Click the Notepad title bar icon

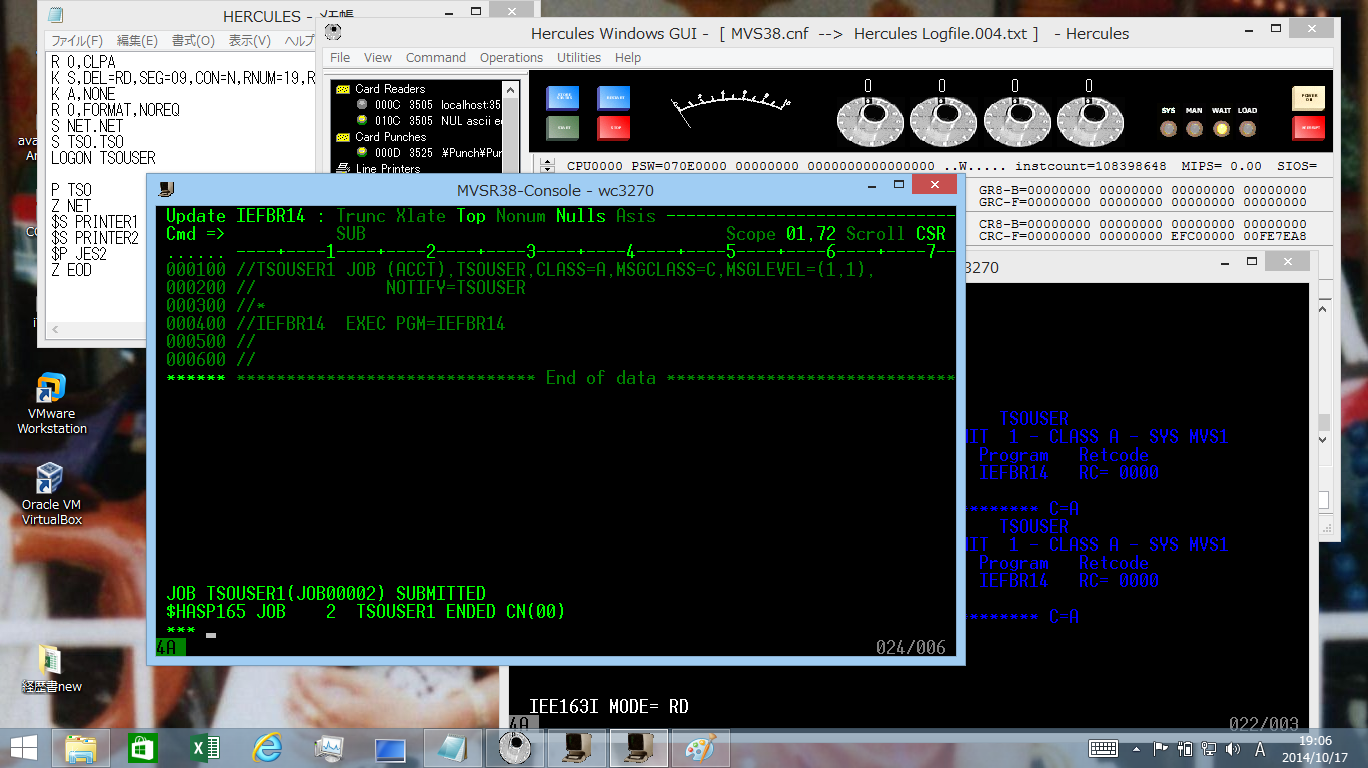[x=55, y=16]
